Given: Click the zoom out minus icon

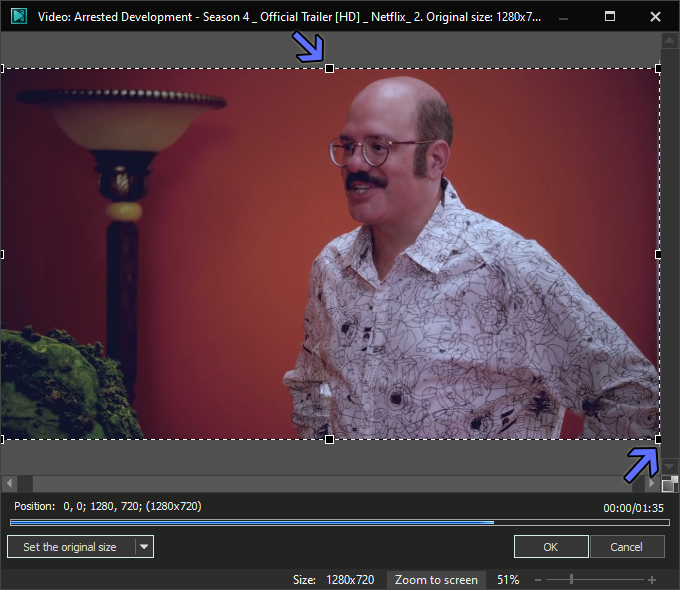Looking at the screenshot, I should coord(538,580).
